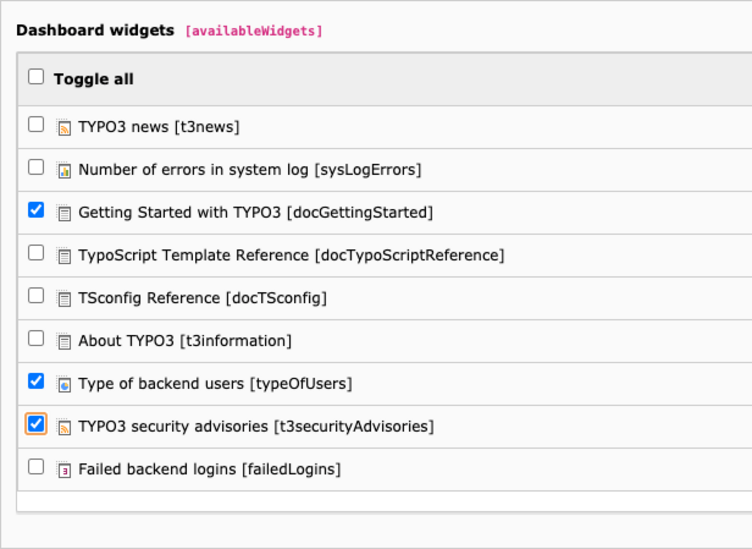
Task: Click the TSconfig Reference [docTSconfig] label
Action: tap(202, 298)
